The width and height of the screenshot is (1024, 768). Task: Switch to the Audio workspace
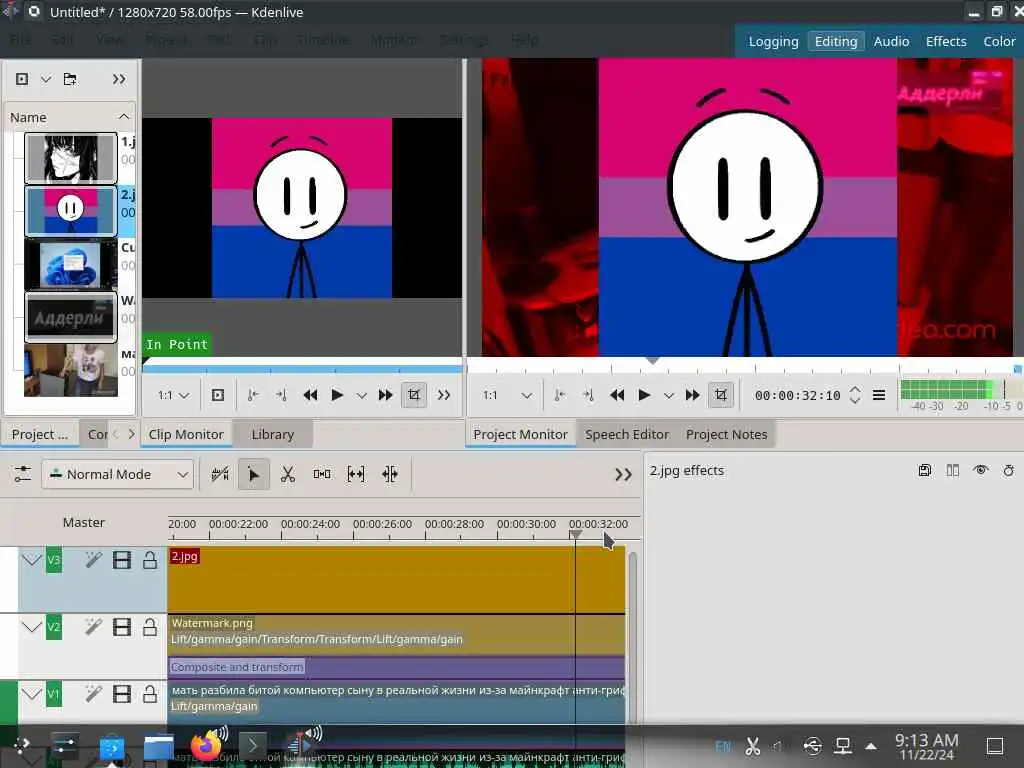[x=891, y=41]
